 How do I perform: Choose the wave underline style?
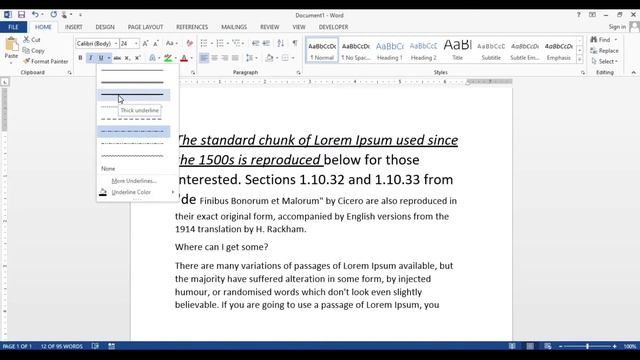[x=132, y=156]
